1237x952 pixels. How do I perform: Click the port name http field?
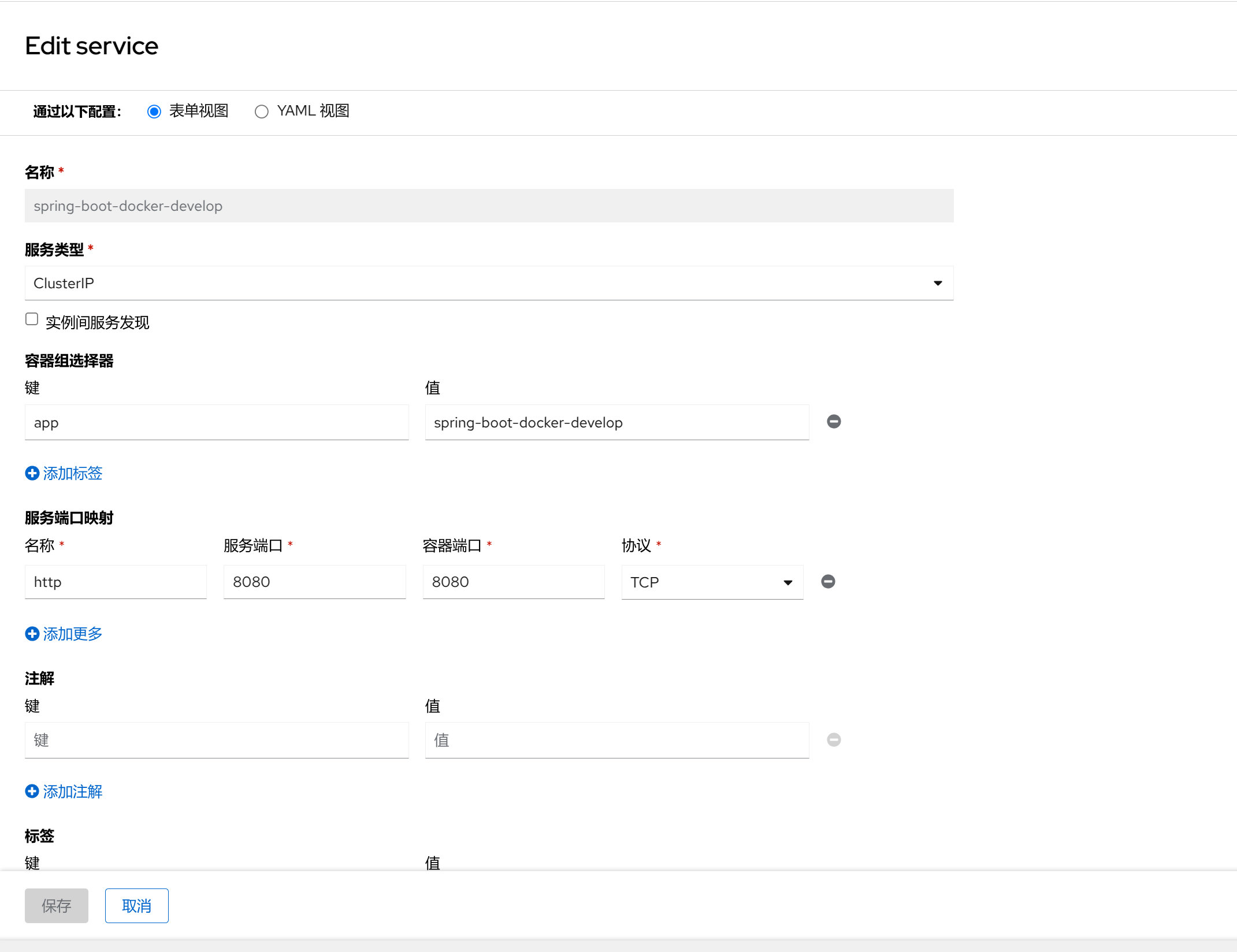tap(116, 582)
